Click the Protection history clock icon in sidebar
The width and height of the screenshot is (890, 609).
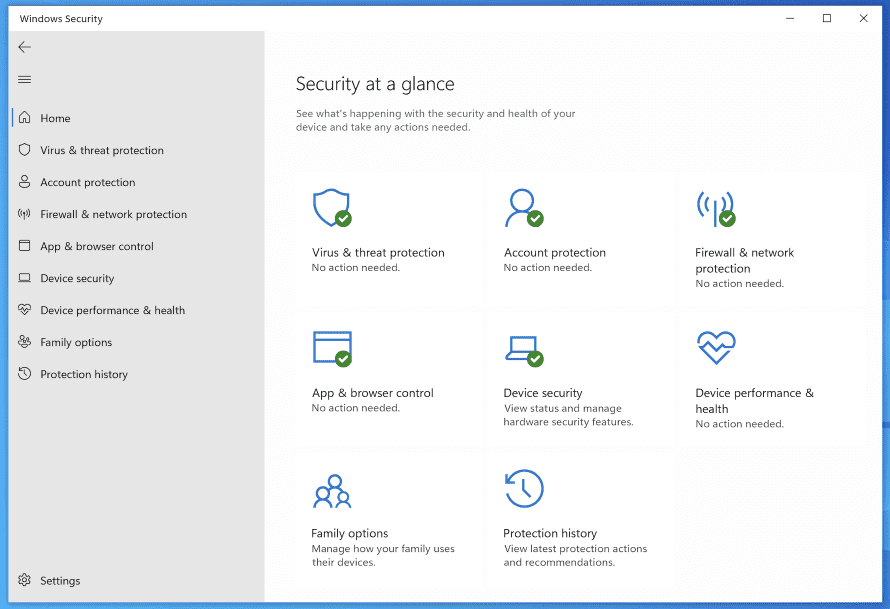[x=24, y=373]
